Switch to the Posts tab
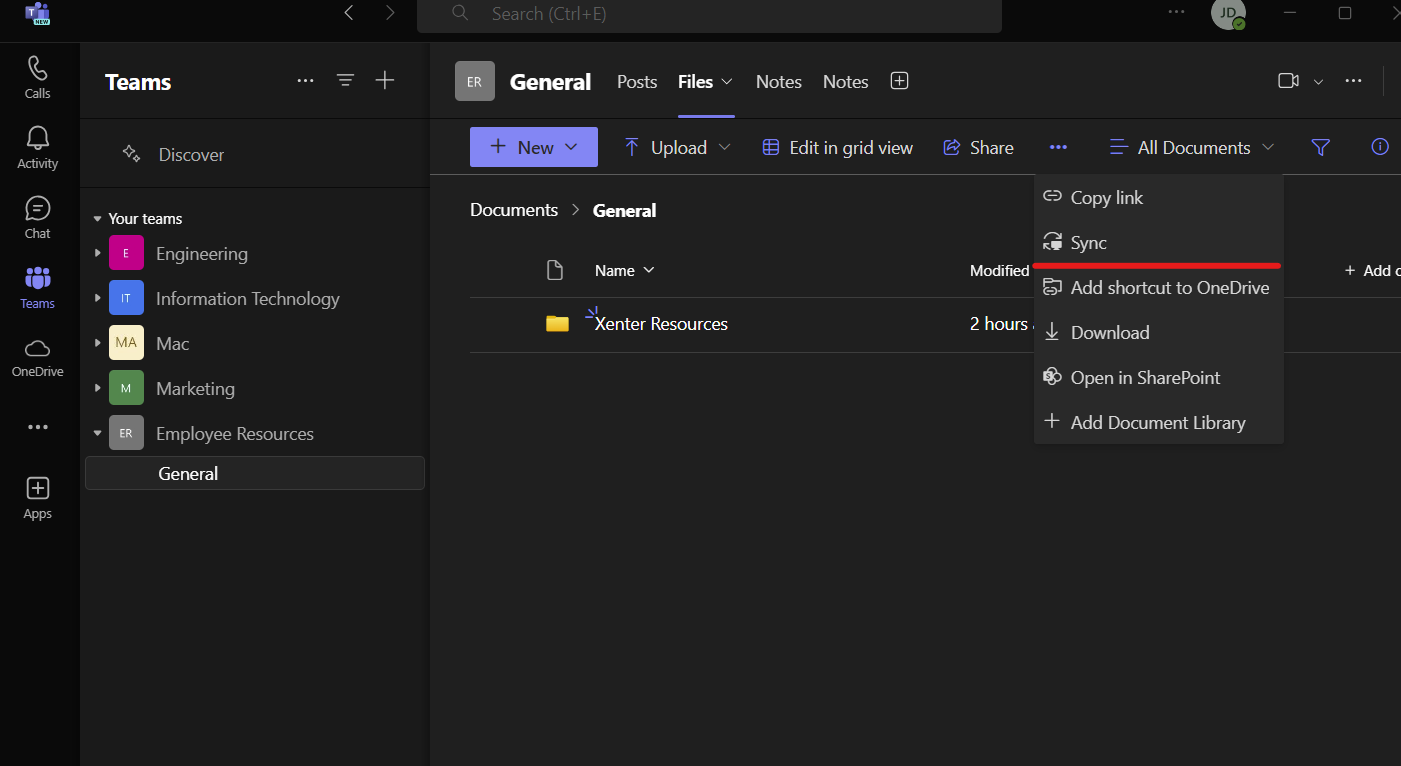The height and width of the screenshot is (766, 1401). coord(637,82)
